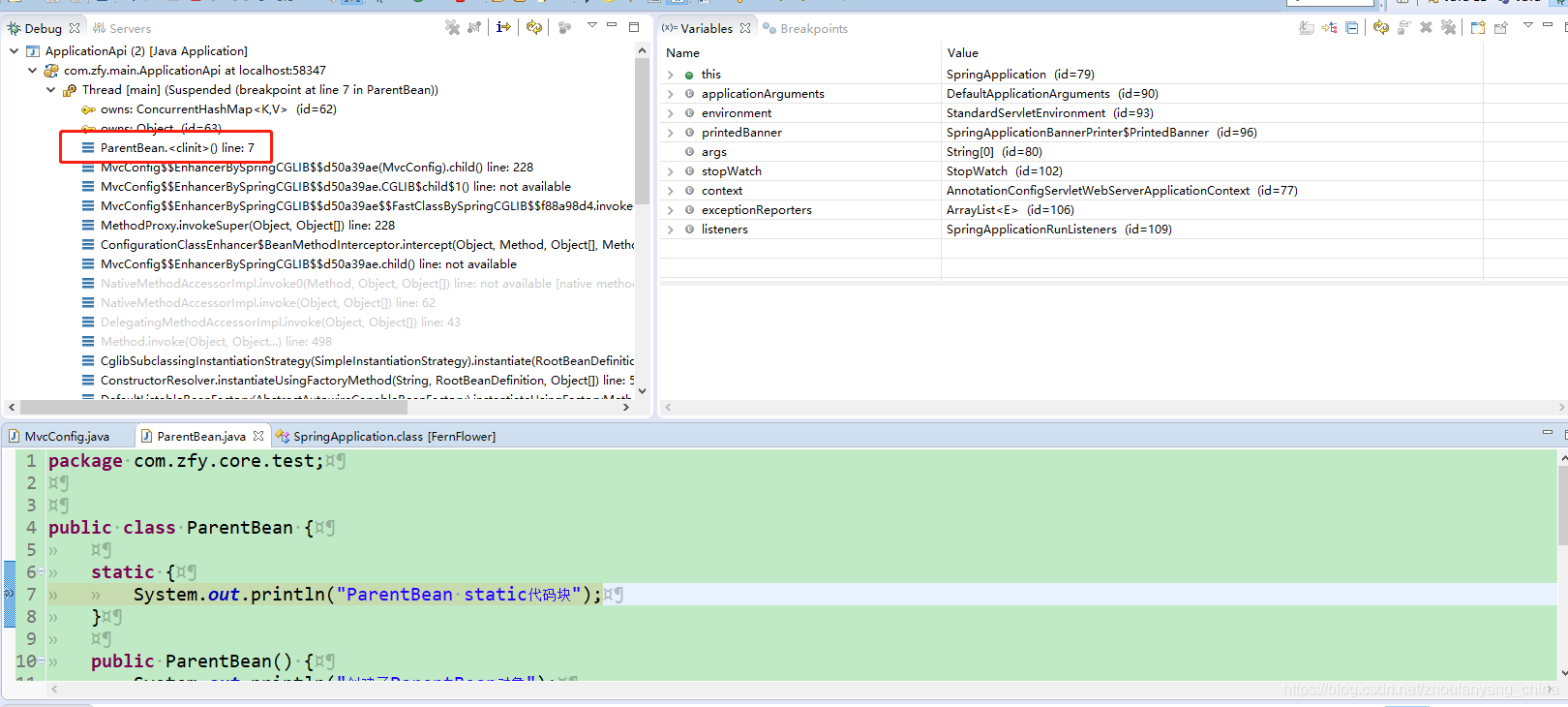Toggle Pin to Debug Context in Variables view

(x=1501, y=27)
